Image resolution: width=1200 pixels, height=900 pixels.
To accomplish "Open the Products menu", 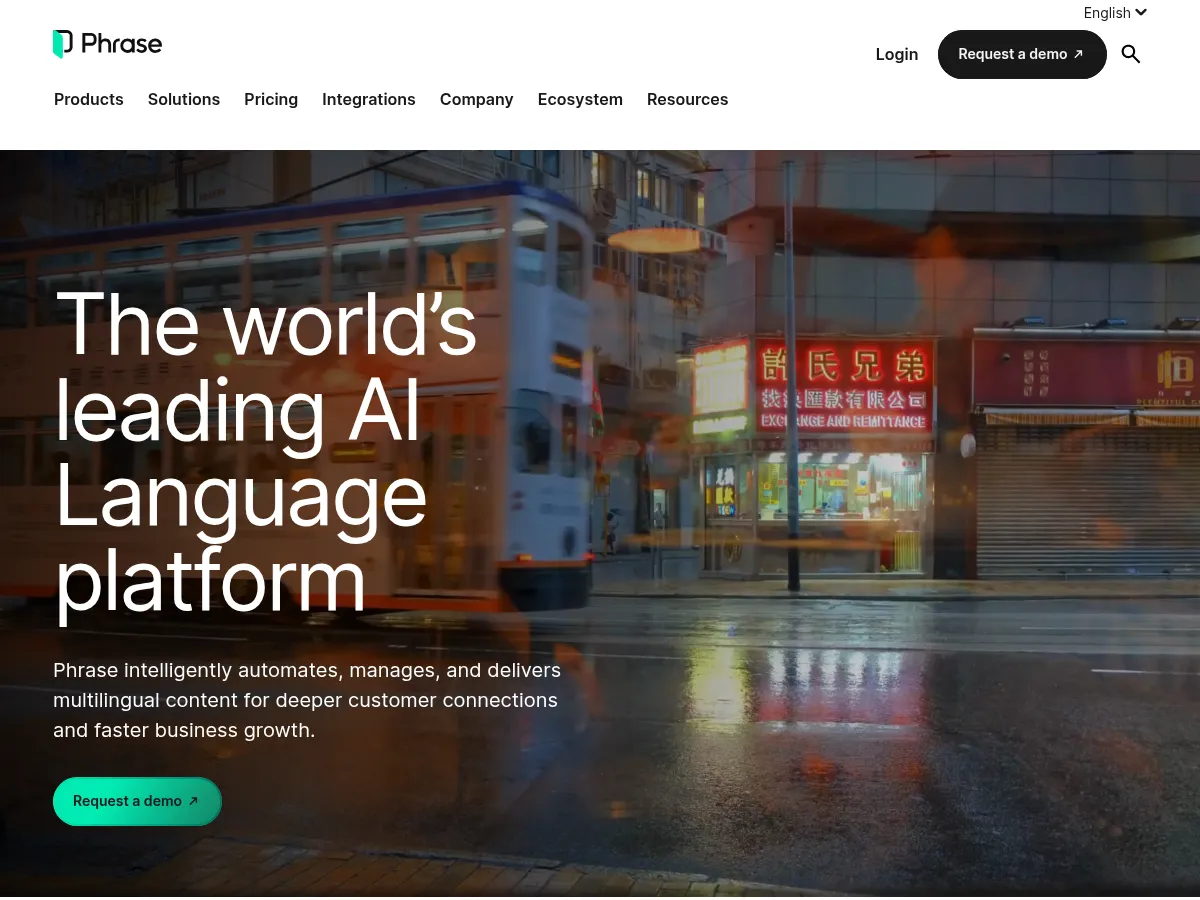I will coord(89,99).
